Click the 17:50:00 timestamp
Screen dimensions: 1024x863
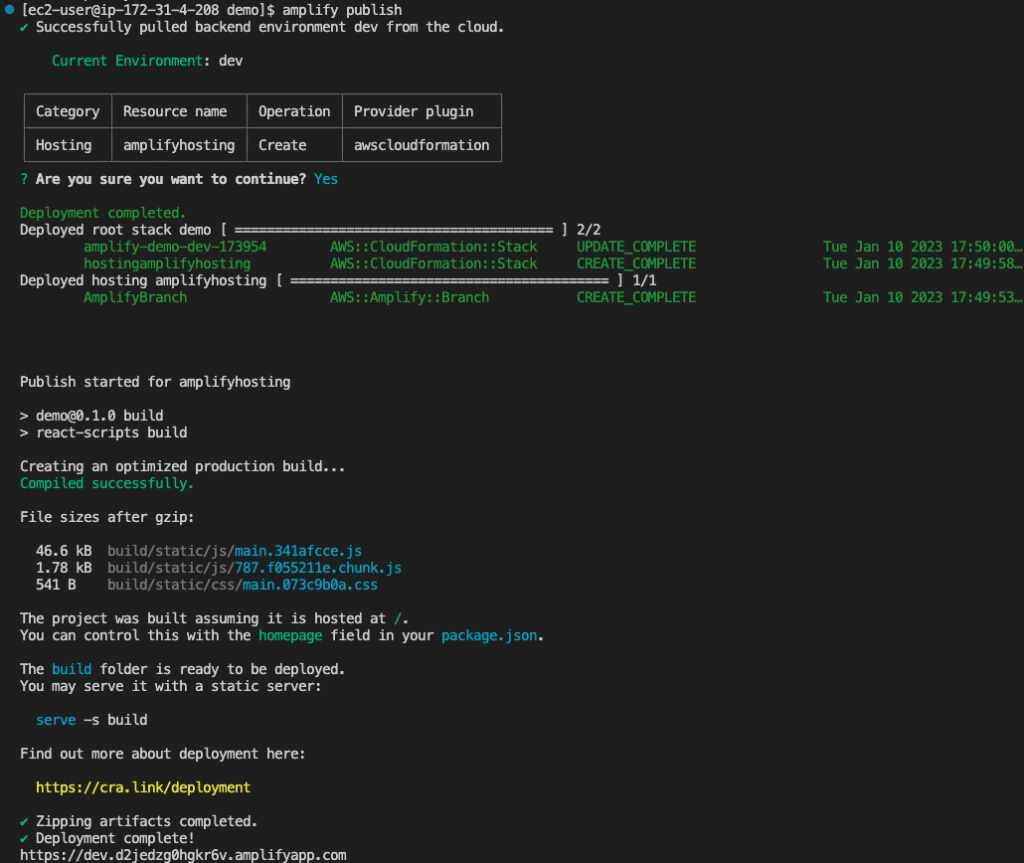tap(921, 247)
